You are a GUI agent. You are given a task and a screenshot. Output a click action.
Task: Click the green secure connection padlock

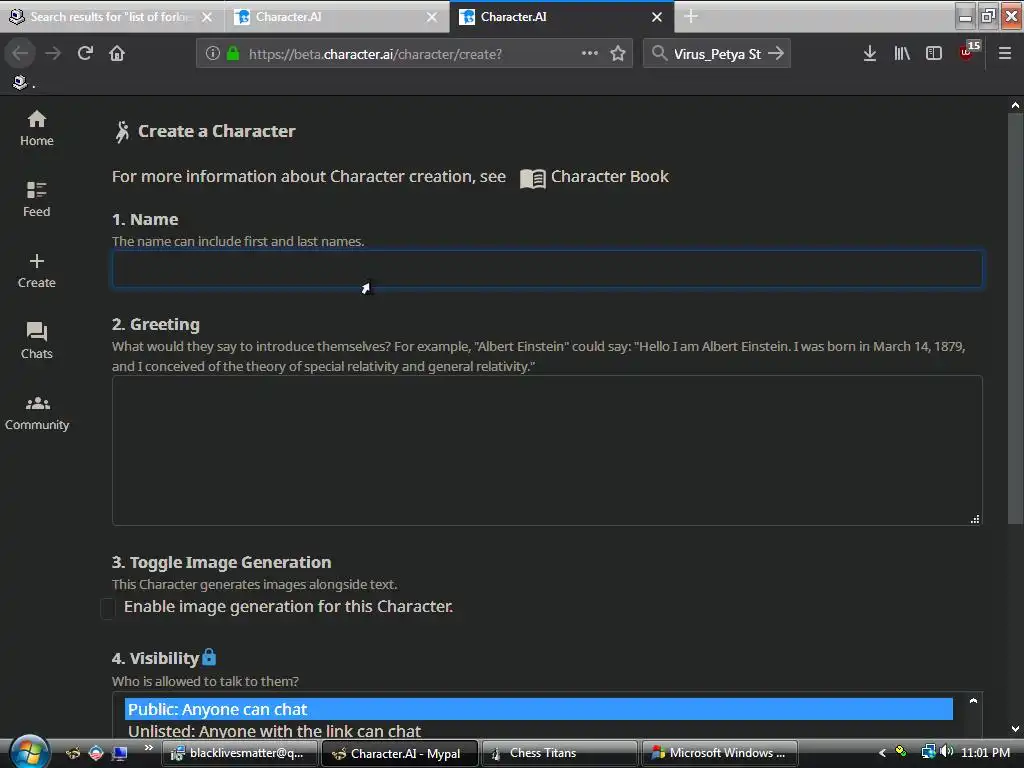click(x=233, y=54)
